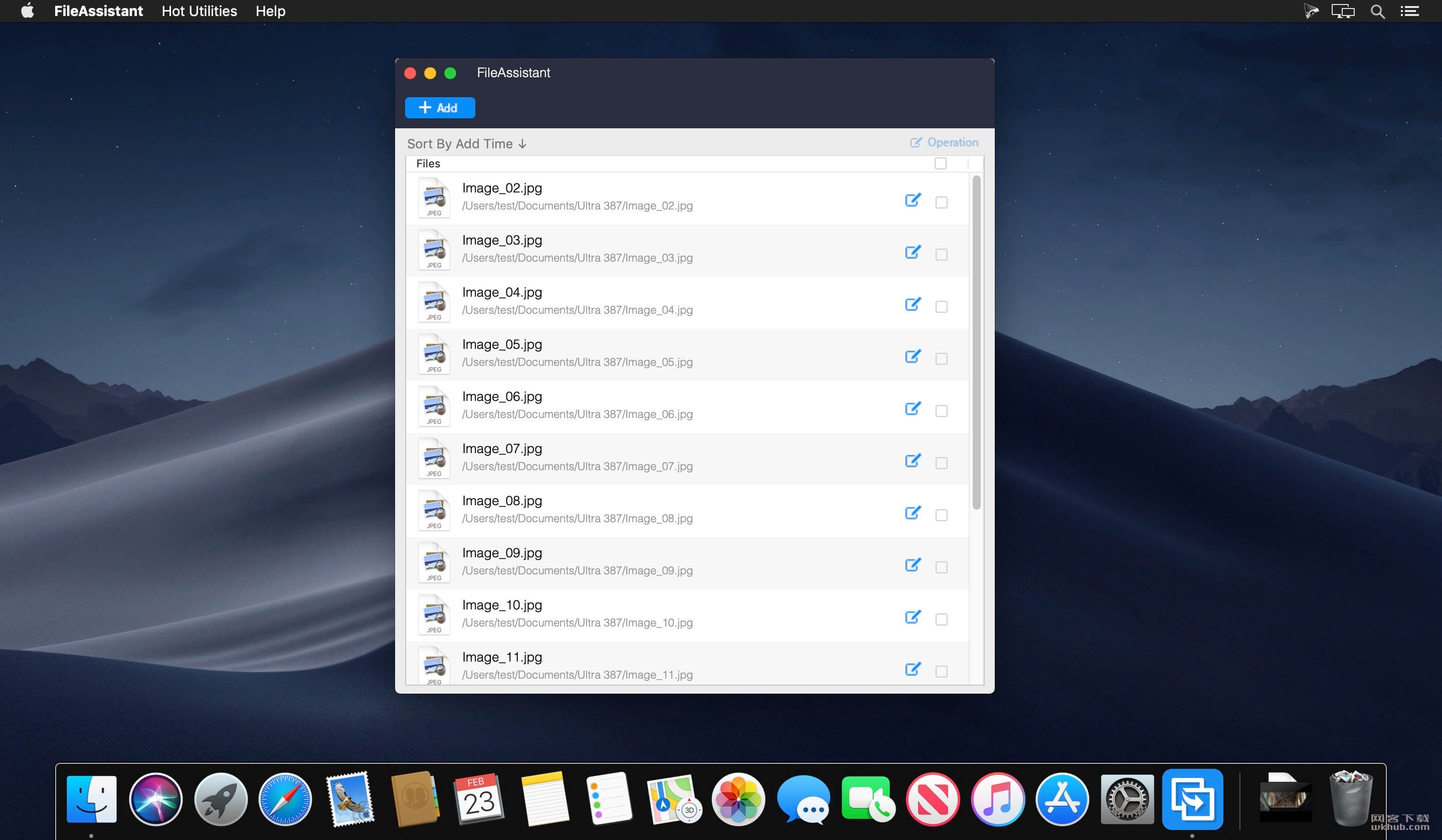Click the JPEG file icon of Image_02.jpg
1442x840 pixels.
pos(434,198)
